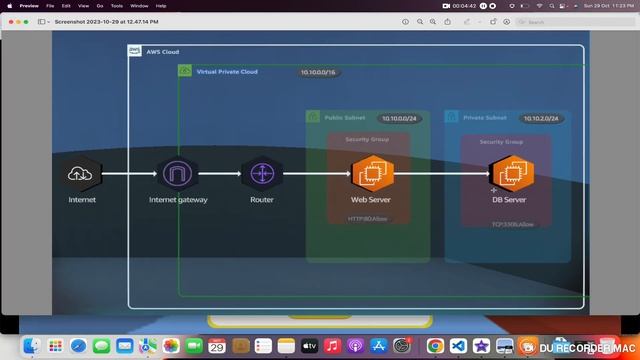Open System Settings from the Dock

click(402, 346)
